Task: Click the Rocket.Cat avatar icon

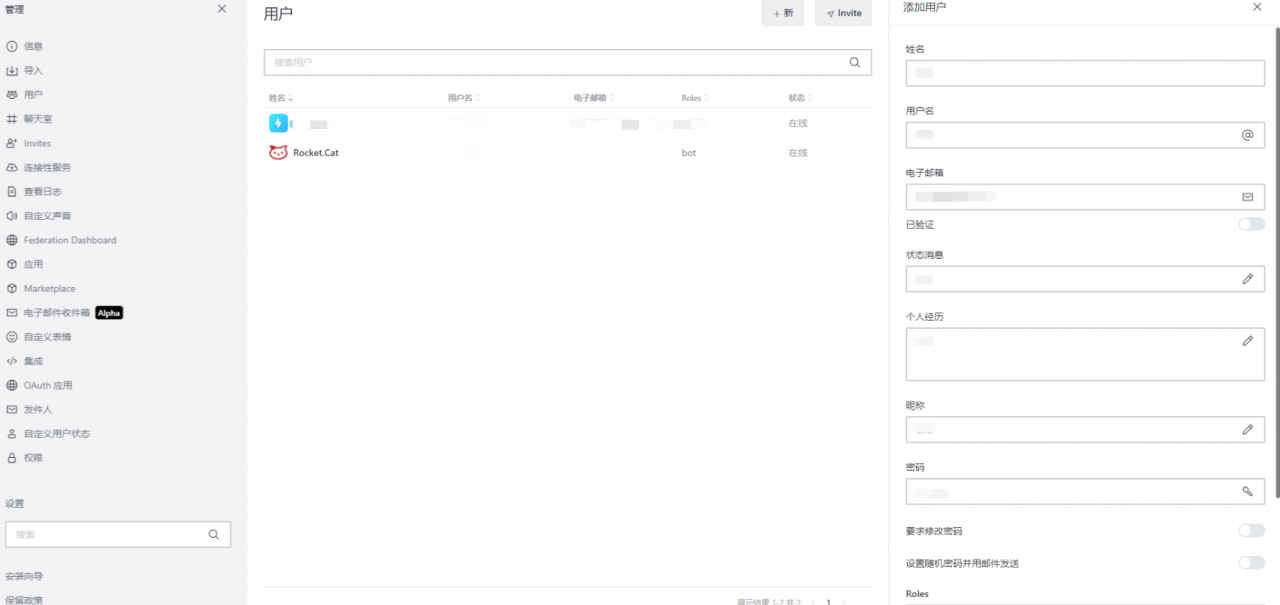Action: [x=278, y=153]
